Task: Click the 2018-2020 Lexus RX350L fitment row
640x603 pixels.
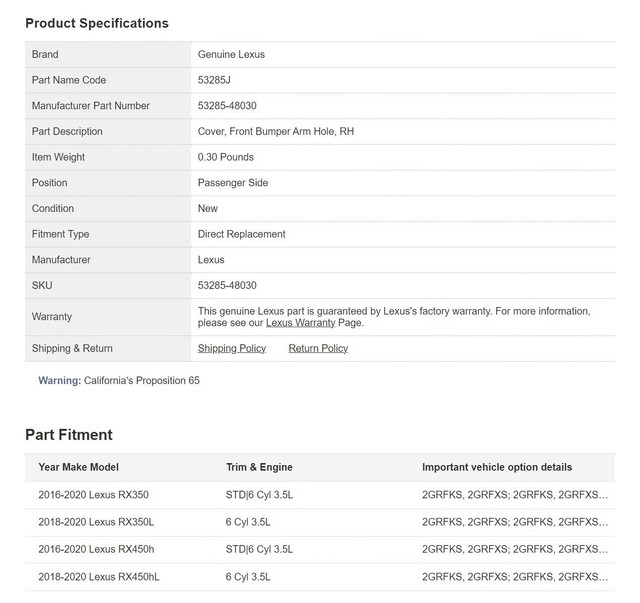Action: 96,521
